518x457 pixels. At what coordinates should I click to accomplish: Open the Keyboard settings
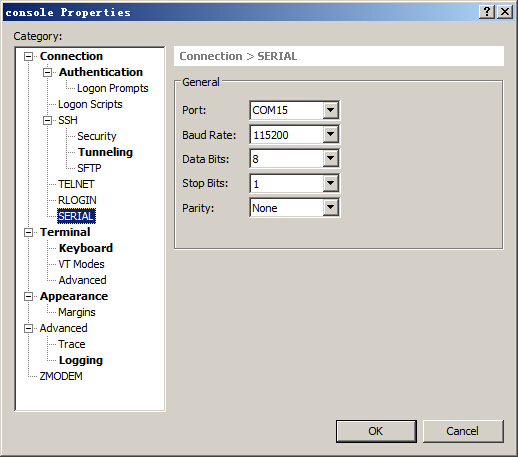[86, 248]
